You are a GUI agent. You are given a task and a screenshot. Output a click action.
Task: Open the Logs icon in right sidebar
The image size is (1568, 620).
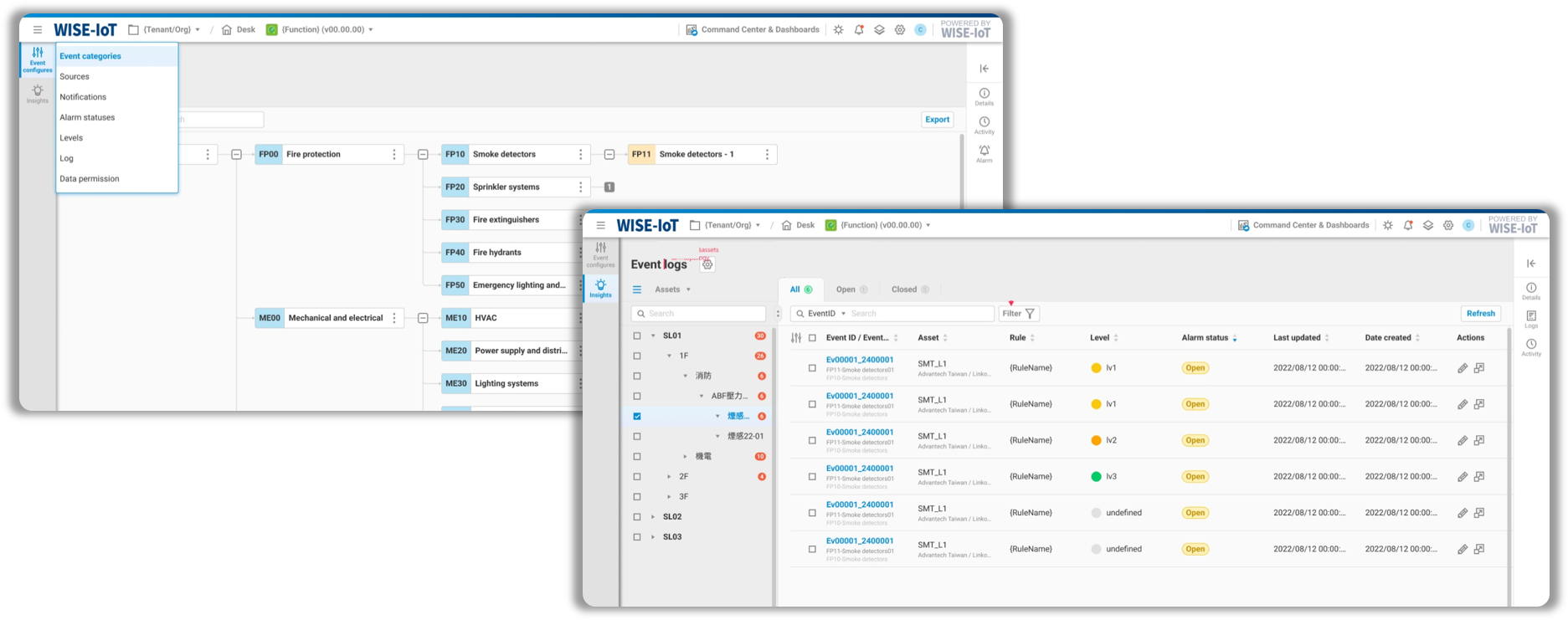[x=1530, y=318]
